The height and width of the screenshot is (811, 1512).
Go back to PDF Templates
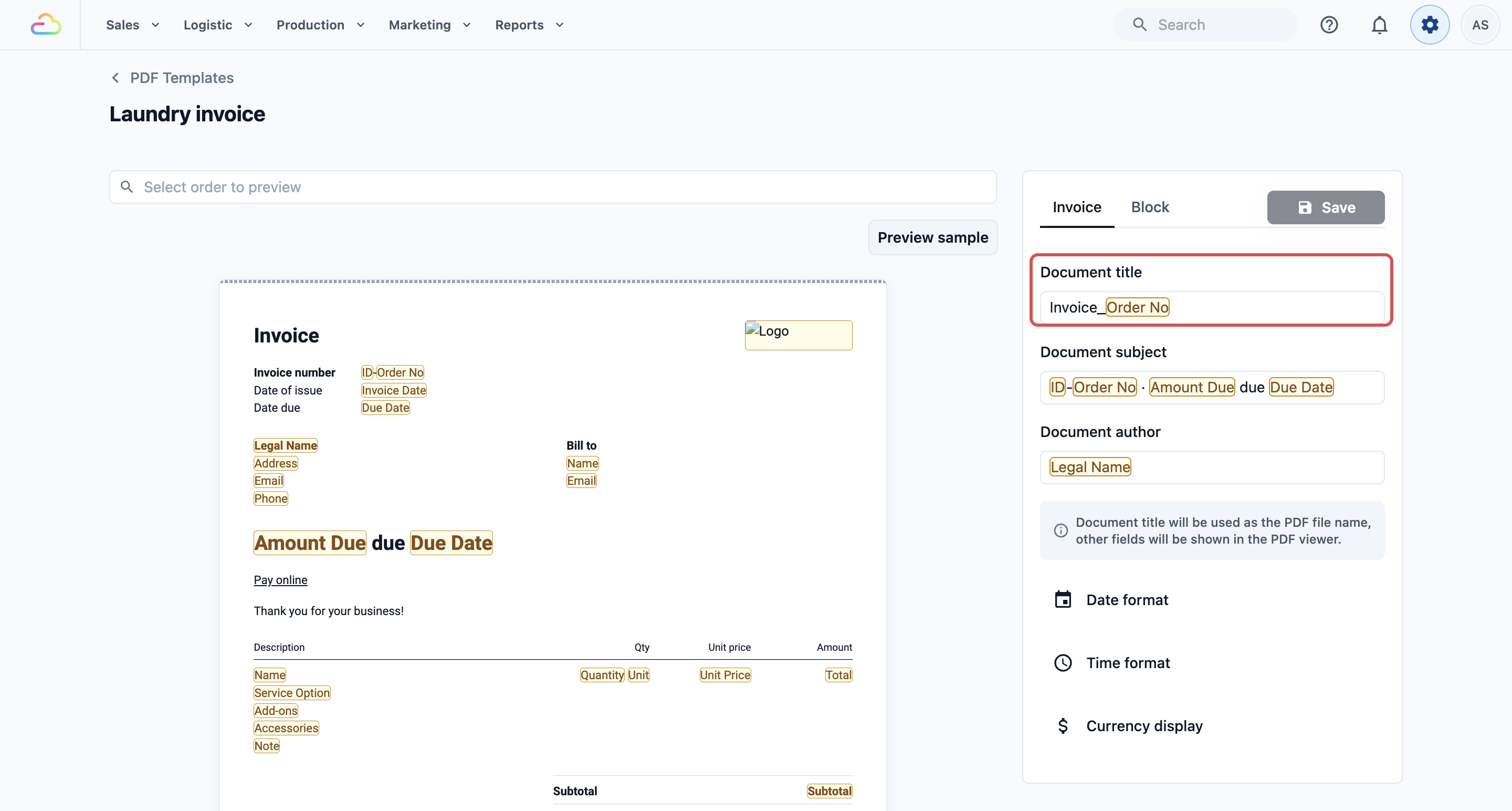point(181,78)
